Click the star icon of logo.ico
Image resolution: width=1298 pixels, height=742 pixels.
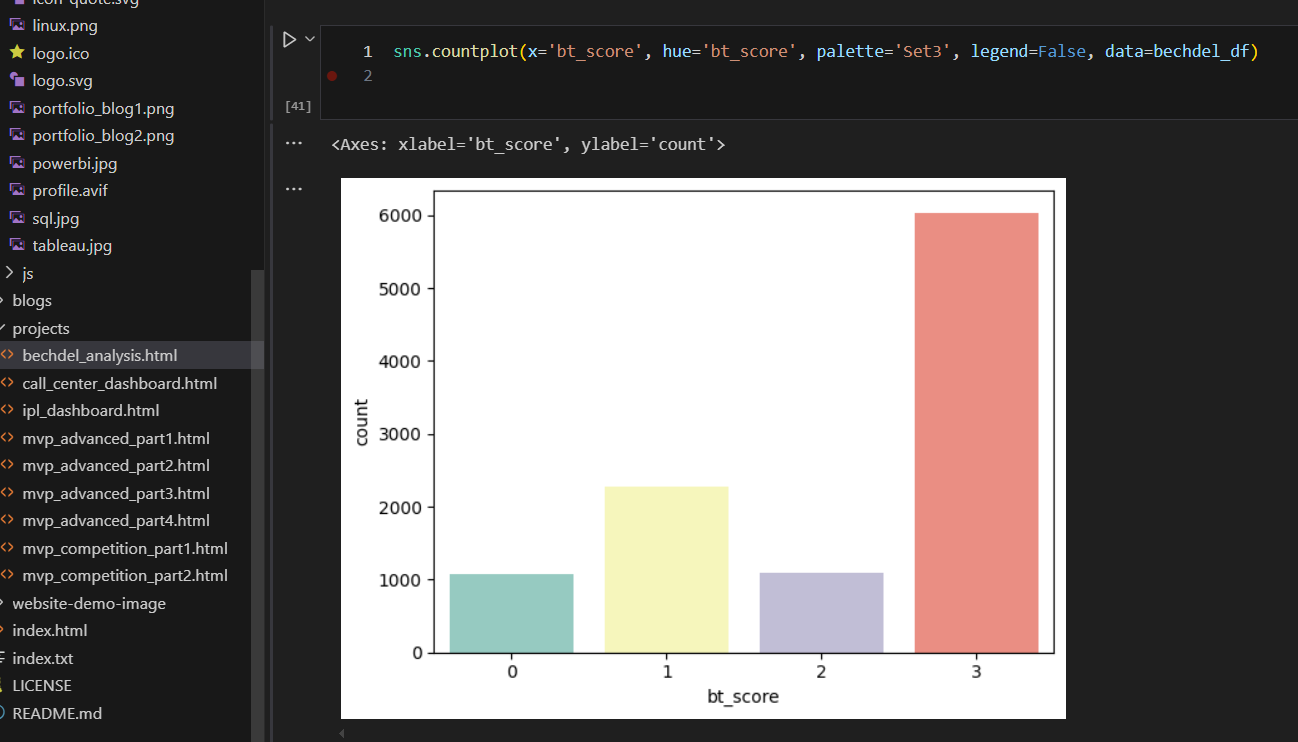coord(17,53)
